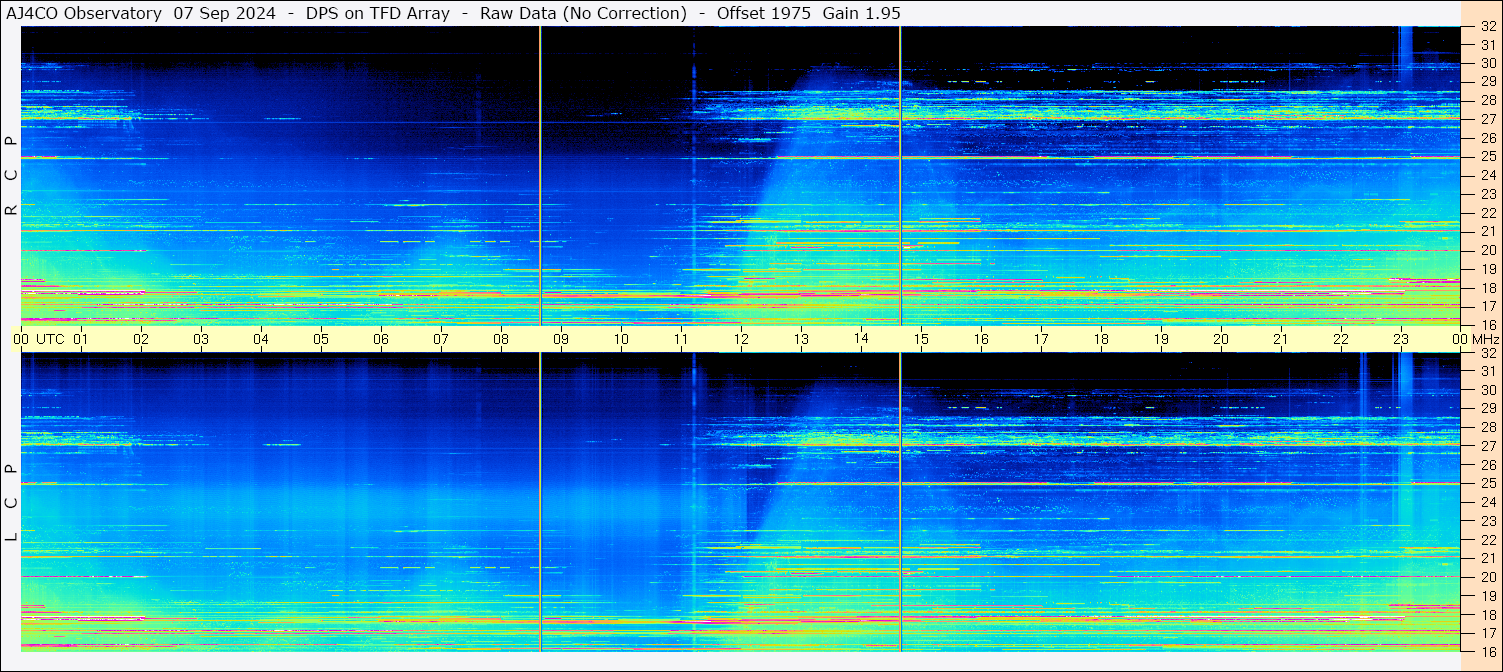Select the 06 hour label on time axis
The height and width of the screenshot is (672, 1503).
point(381,339)
